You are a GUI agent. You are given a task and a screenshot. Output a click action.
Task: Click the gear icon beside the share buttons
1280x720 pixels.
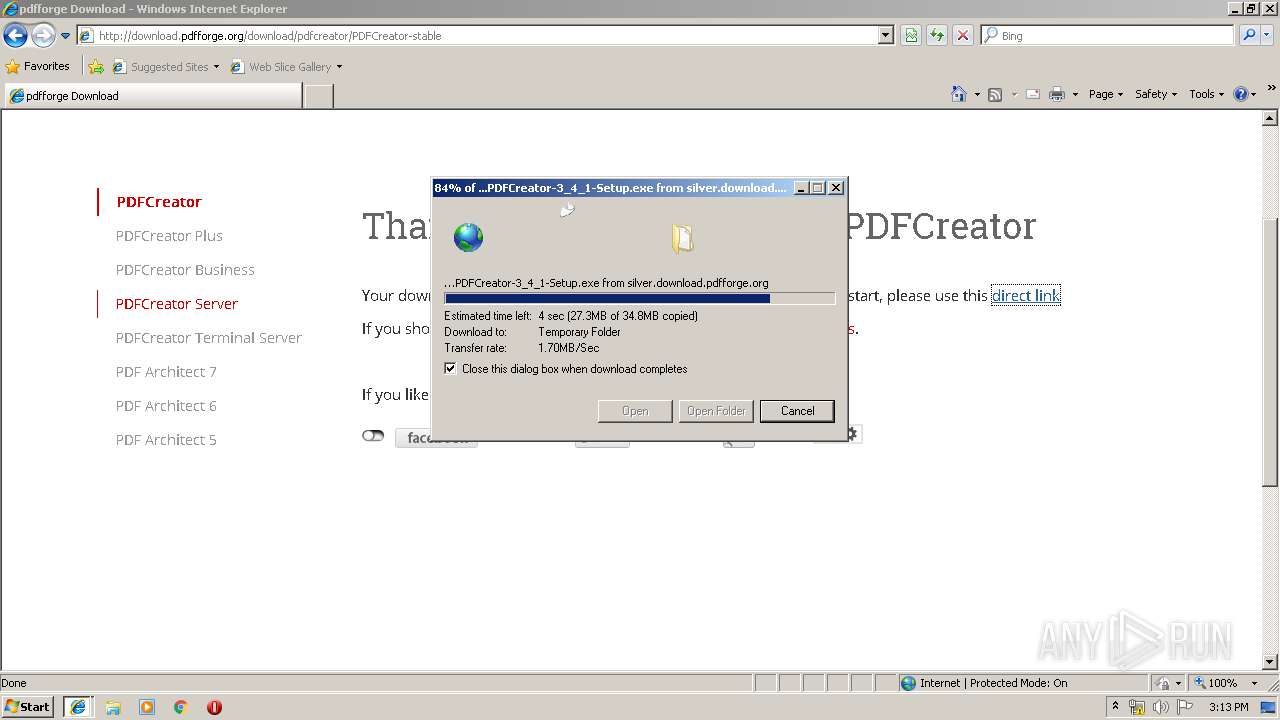853,435
